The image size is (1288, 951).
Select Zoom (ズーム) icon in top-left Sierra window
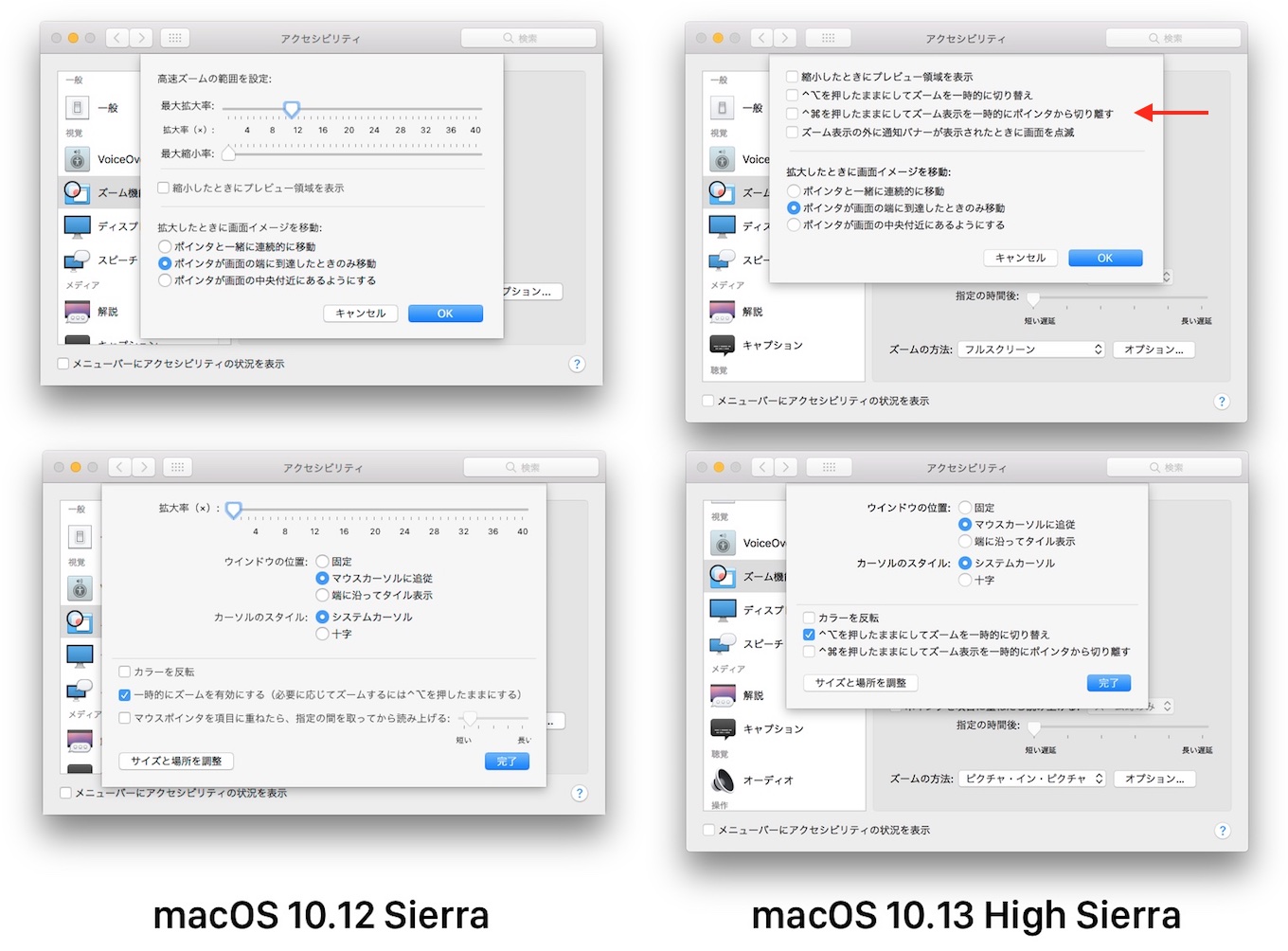[78, 192]
